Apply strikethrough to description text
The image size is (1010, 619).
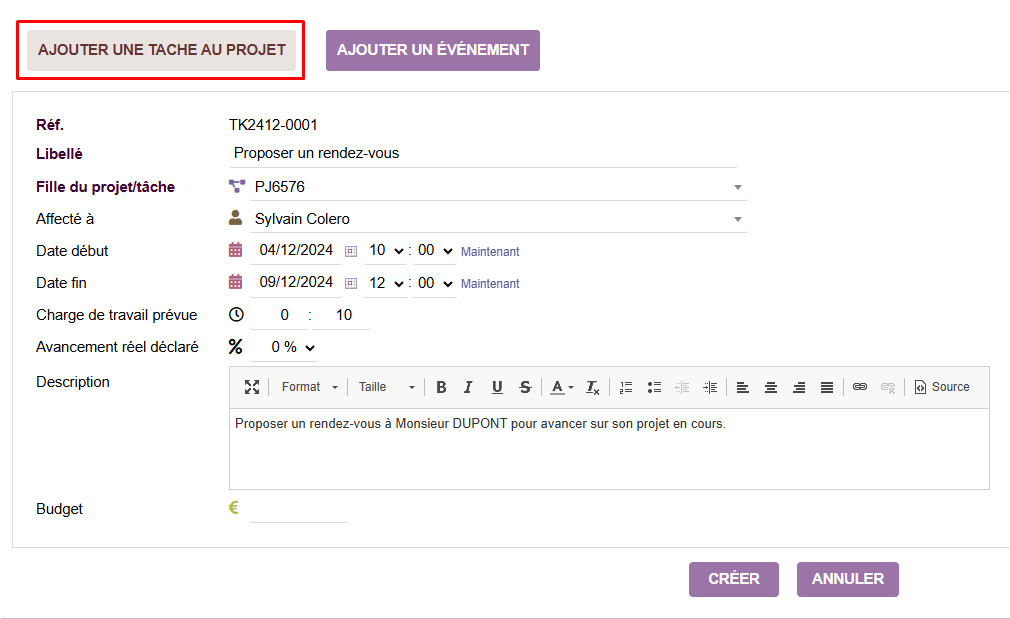click(x=525, y=387)
